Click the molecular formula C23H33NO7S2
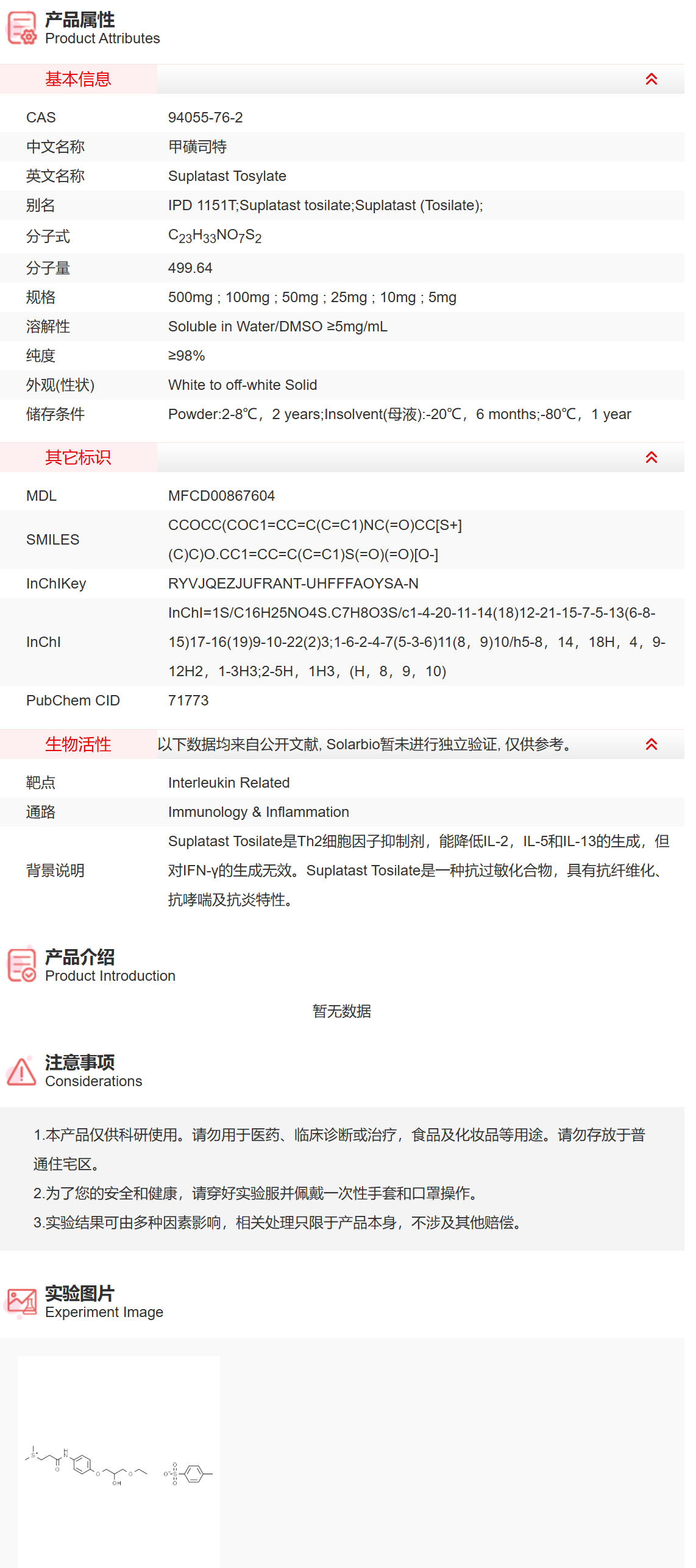696x1568 pixels. (x=215, y=236)
